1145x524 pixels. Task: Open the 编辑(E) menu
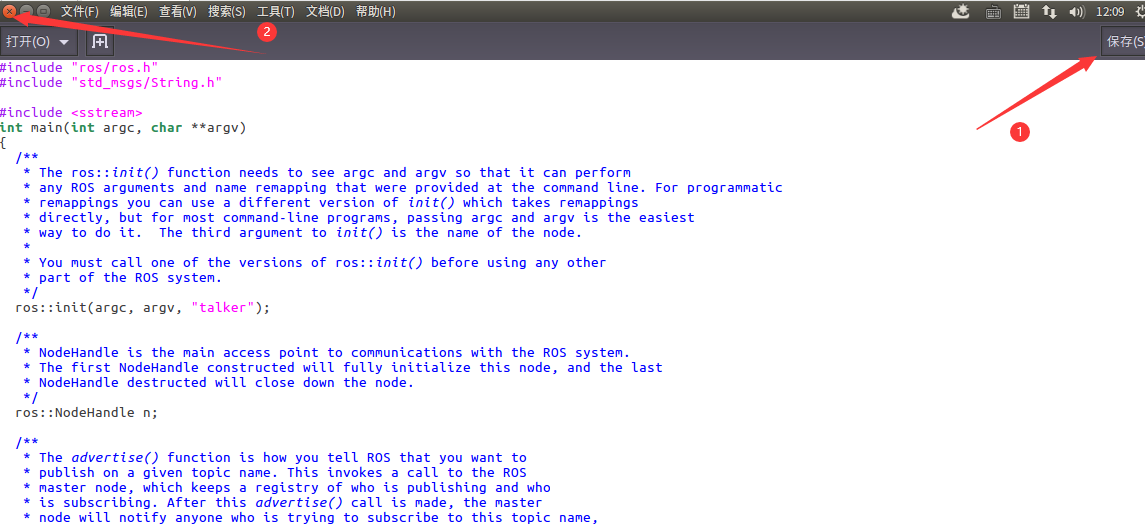[x=129, y=12]
